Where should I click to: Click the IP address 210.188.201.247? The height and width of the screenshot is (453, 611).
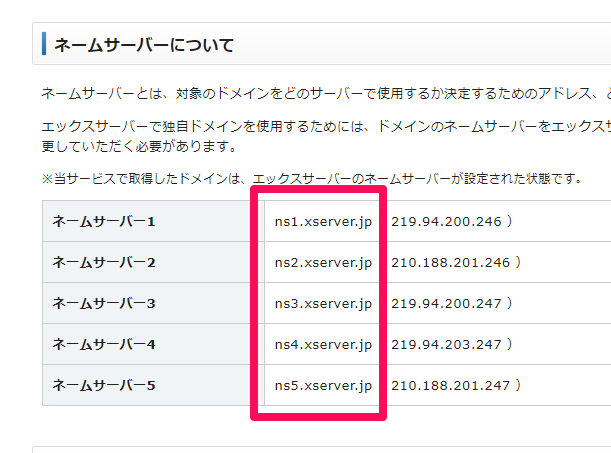450,385
